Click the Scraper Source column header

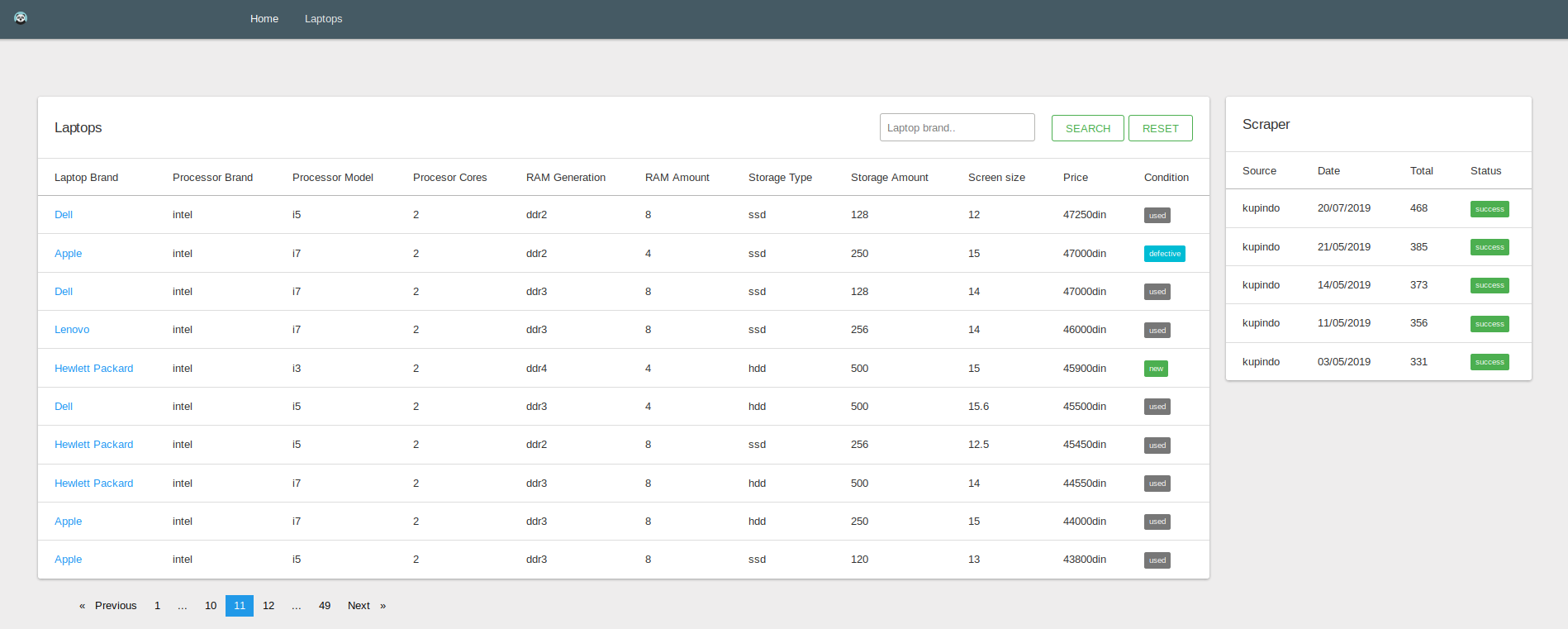[1259, 171]
